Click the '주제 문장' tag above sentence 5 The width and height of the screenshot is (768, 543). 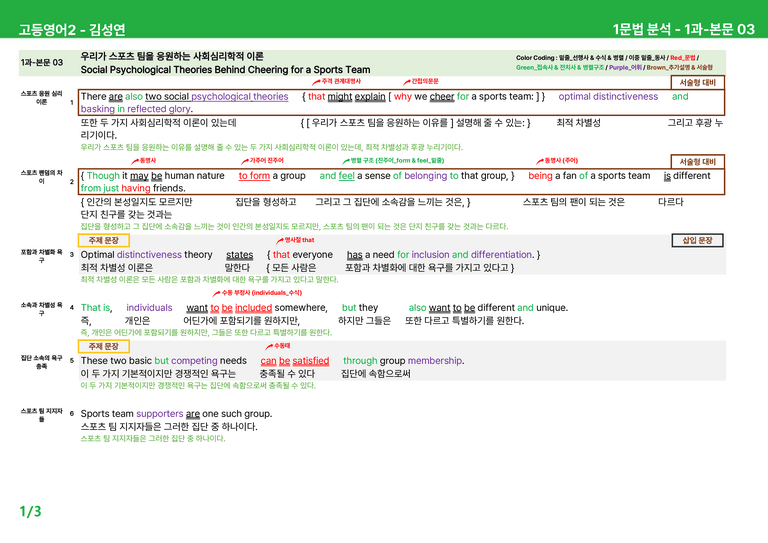[x=104, y=346]
